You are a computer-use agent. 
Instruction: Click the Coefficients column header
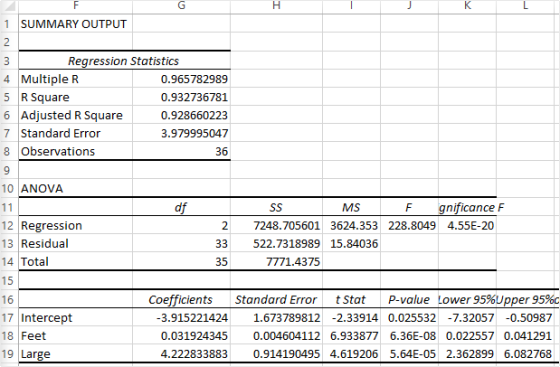pos(181,299)
